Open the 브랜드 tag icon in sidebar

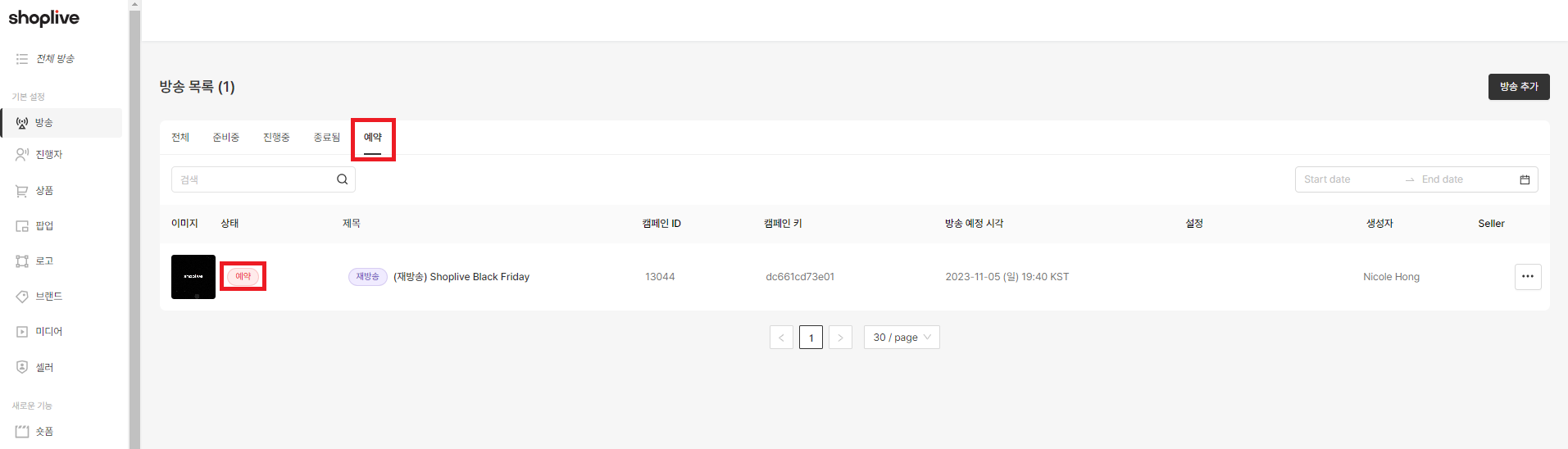click(x=22, y=297)
